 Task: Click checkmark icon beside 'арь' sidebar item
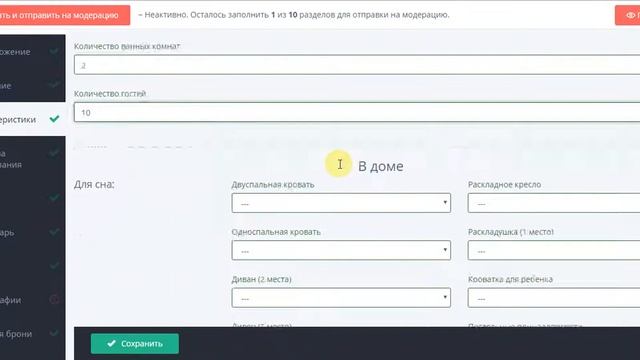click(54, 232)
